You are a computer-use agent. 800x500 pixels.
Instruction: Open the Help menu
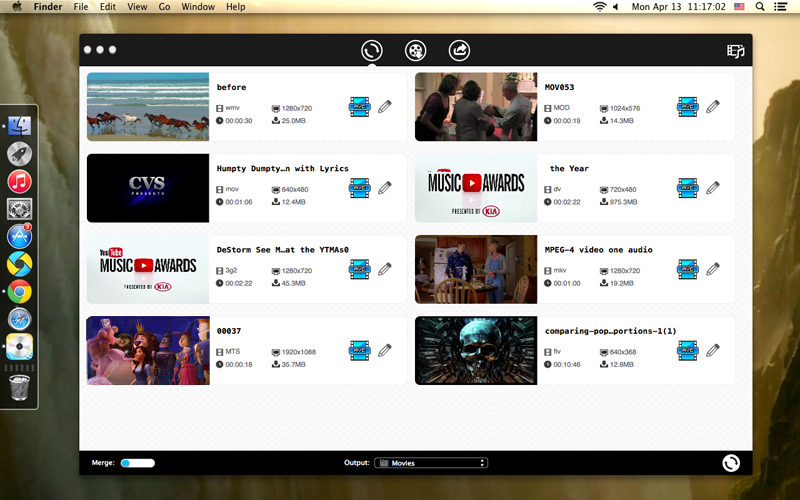236,7
